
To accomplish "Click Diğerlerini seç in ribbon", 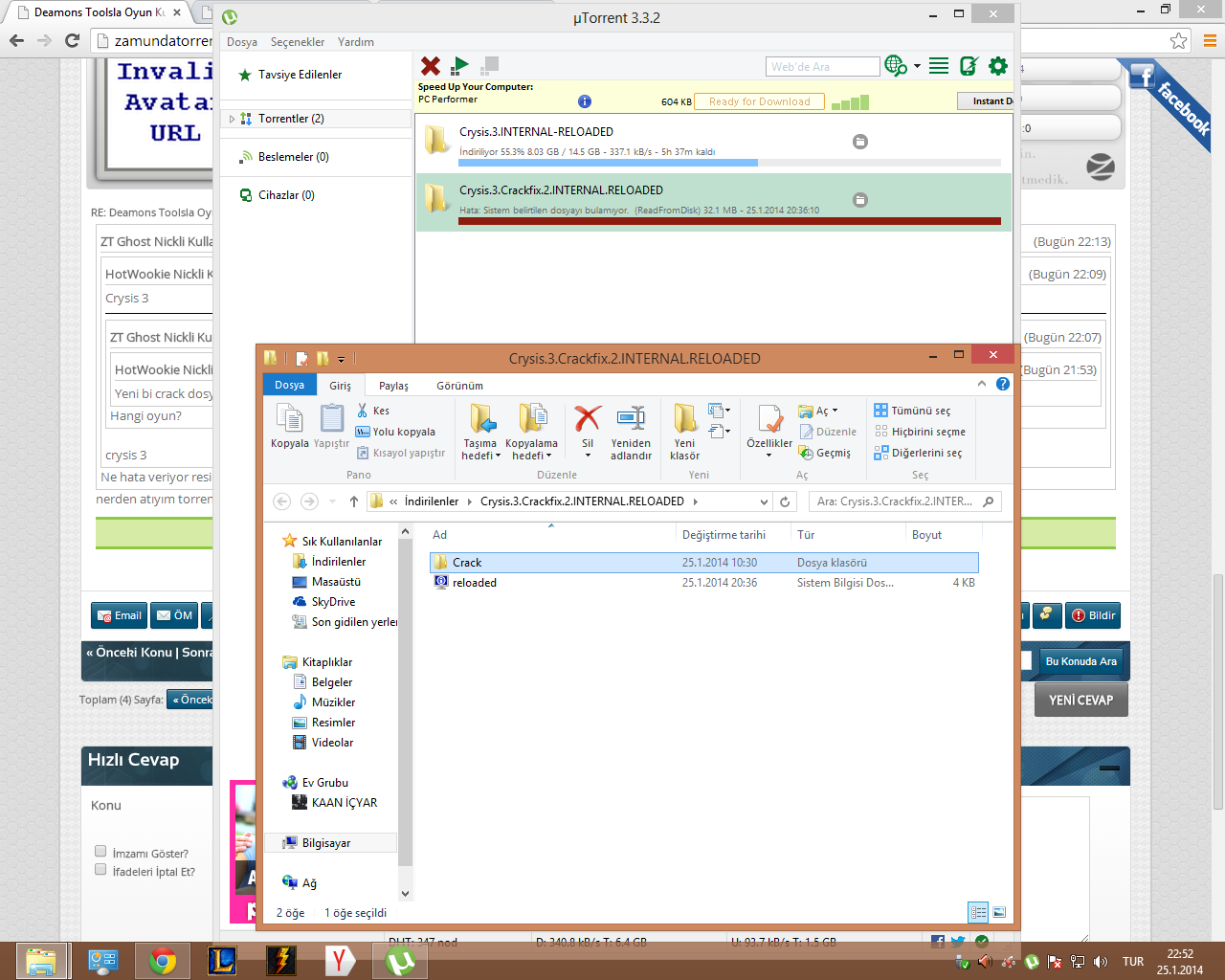I will 918,453.
